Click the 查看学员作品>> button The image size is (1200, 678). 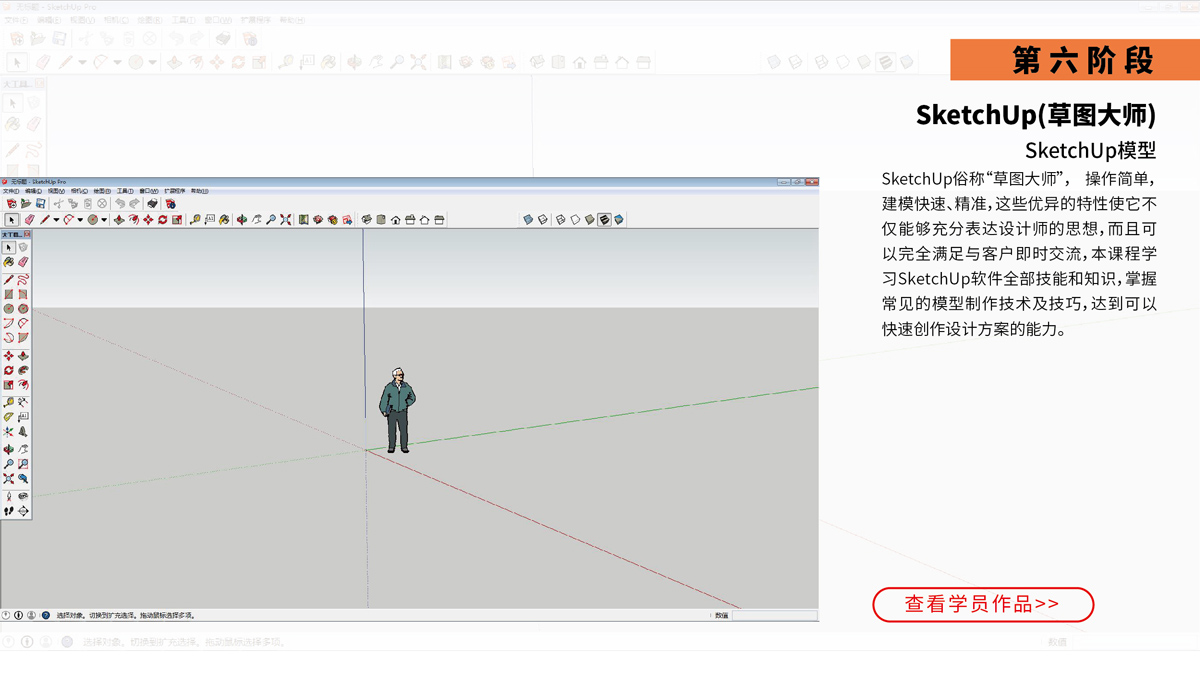(983, 604)
